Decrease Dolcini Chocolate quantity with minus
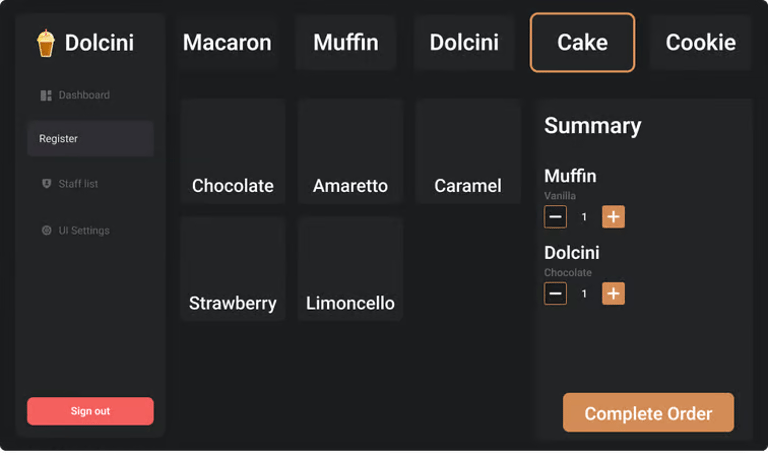 [x=555, y=293]
